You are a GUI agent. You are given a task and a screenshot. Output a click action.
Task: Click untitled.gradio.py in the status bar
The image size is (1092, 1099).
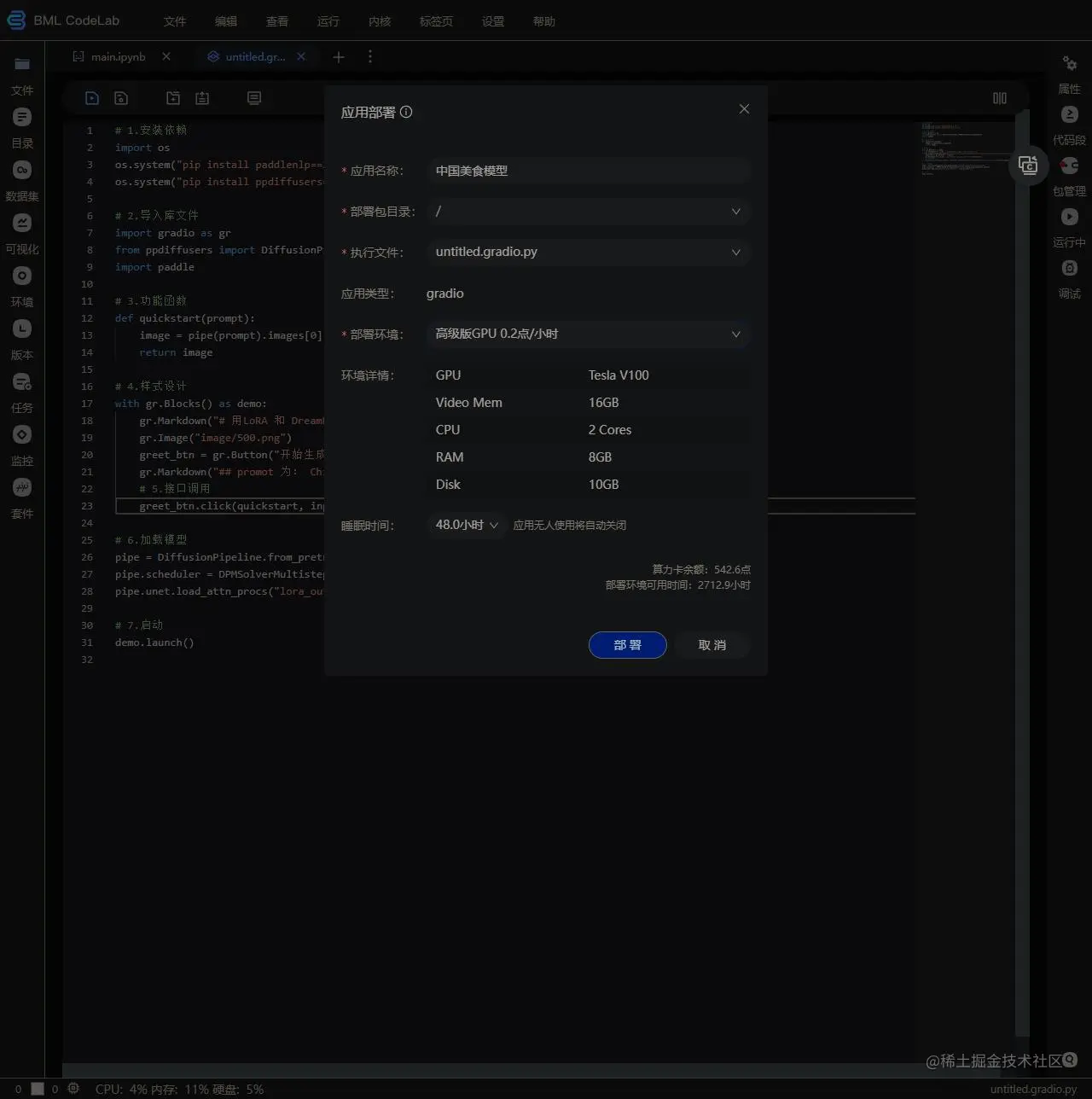coord(1033,1090)
